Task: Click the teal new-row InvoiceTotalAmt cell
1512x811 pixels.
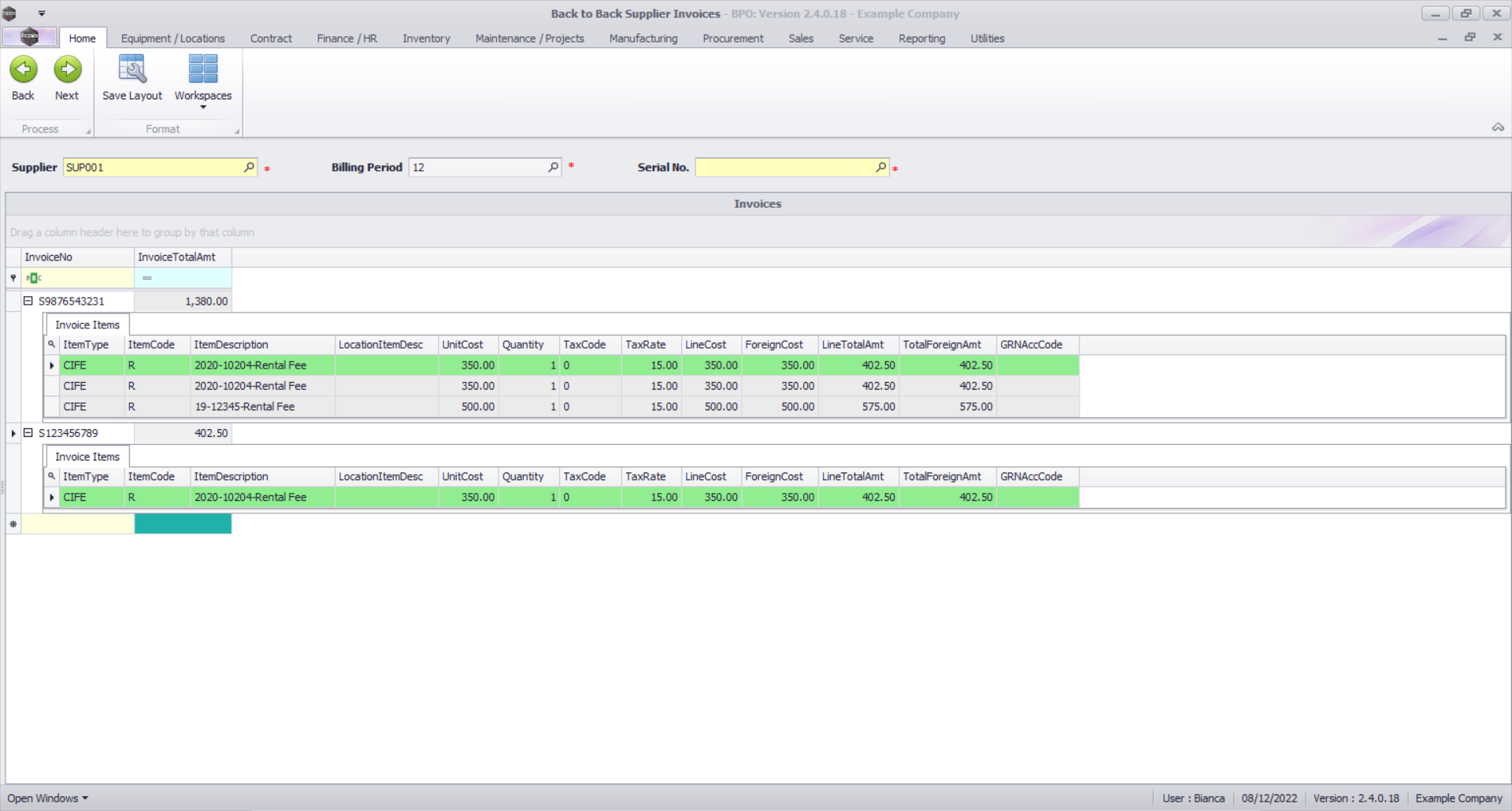Action: click(x=183, y=524)
